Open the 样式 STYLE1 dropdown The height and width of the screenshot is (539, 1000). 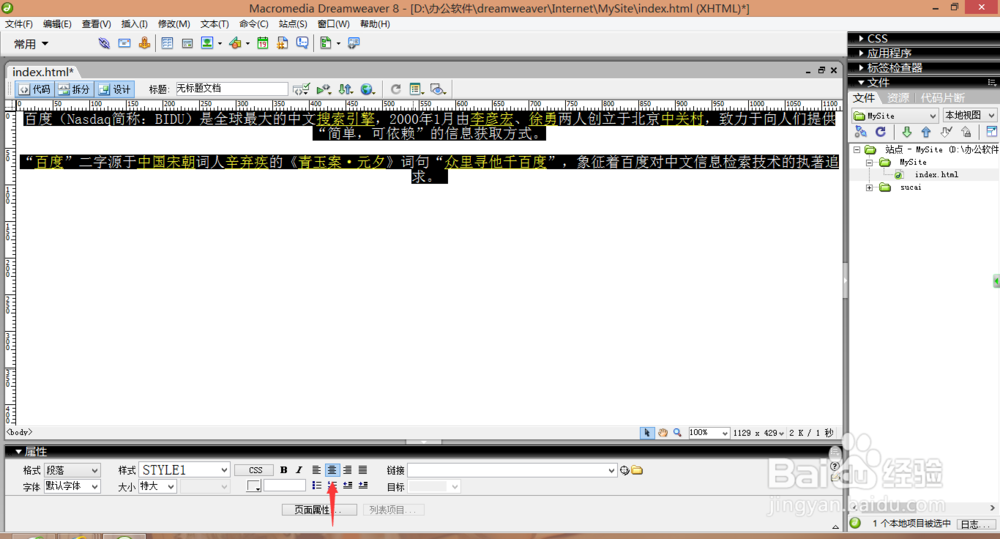(x=184, y=470)
